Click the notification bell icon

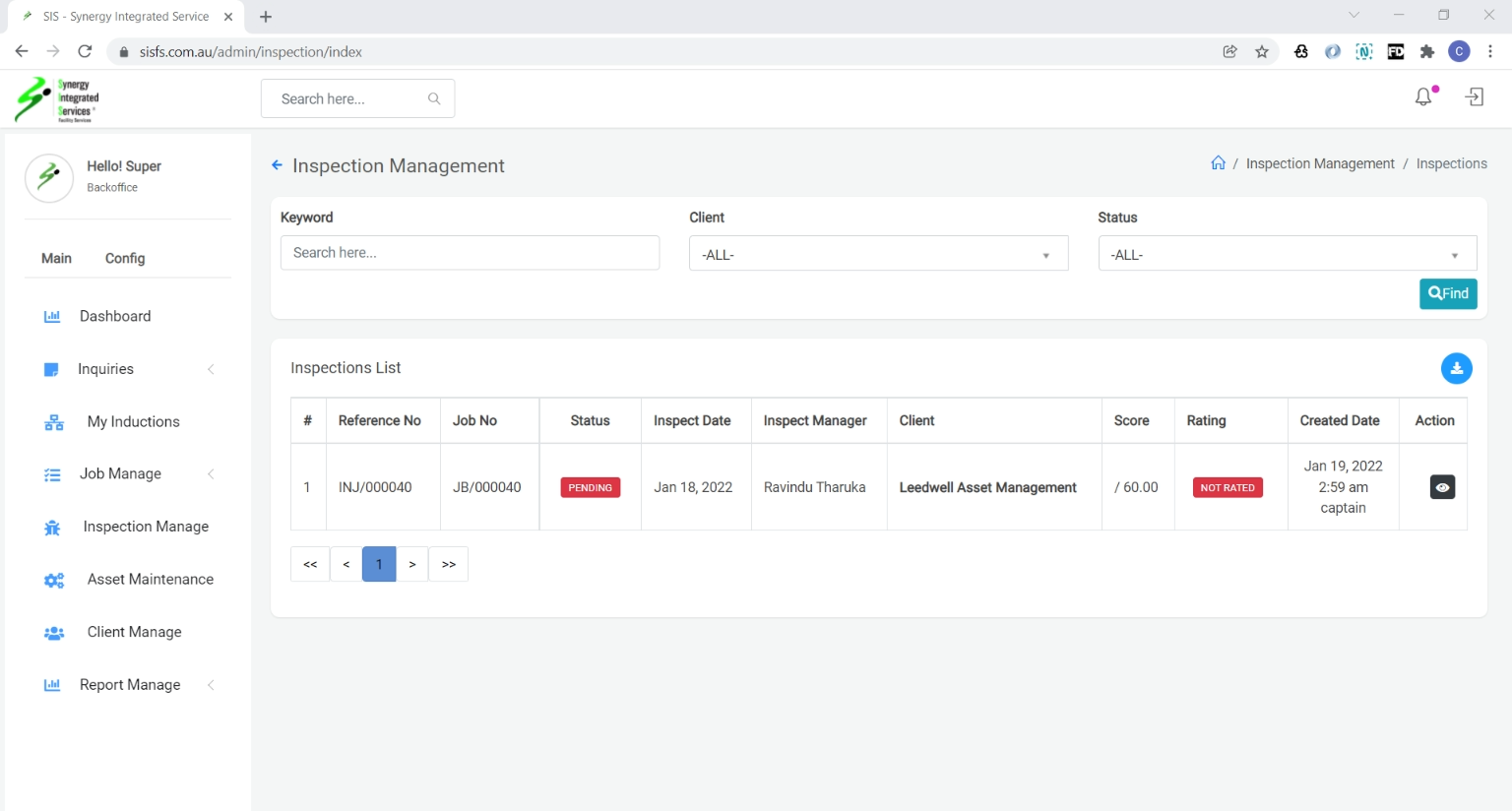pos(1423,96)
